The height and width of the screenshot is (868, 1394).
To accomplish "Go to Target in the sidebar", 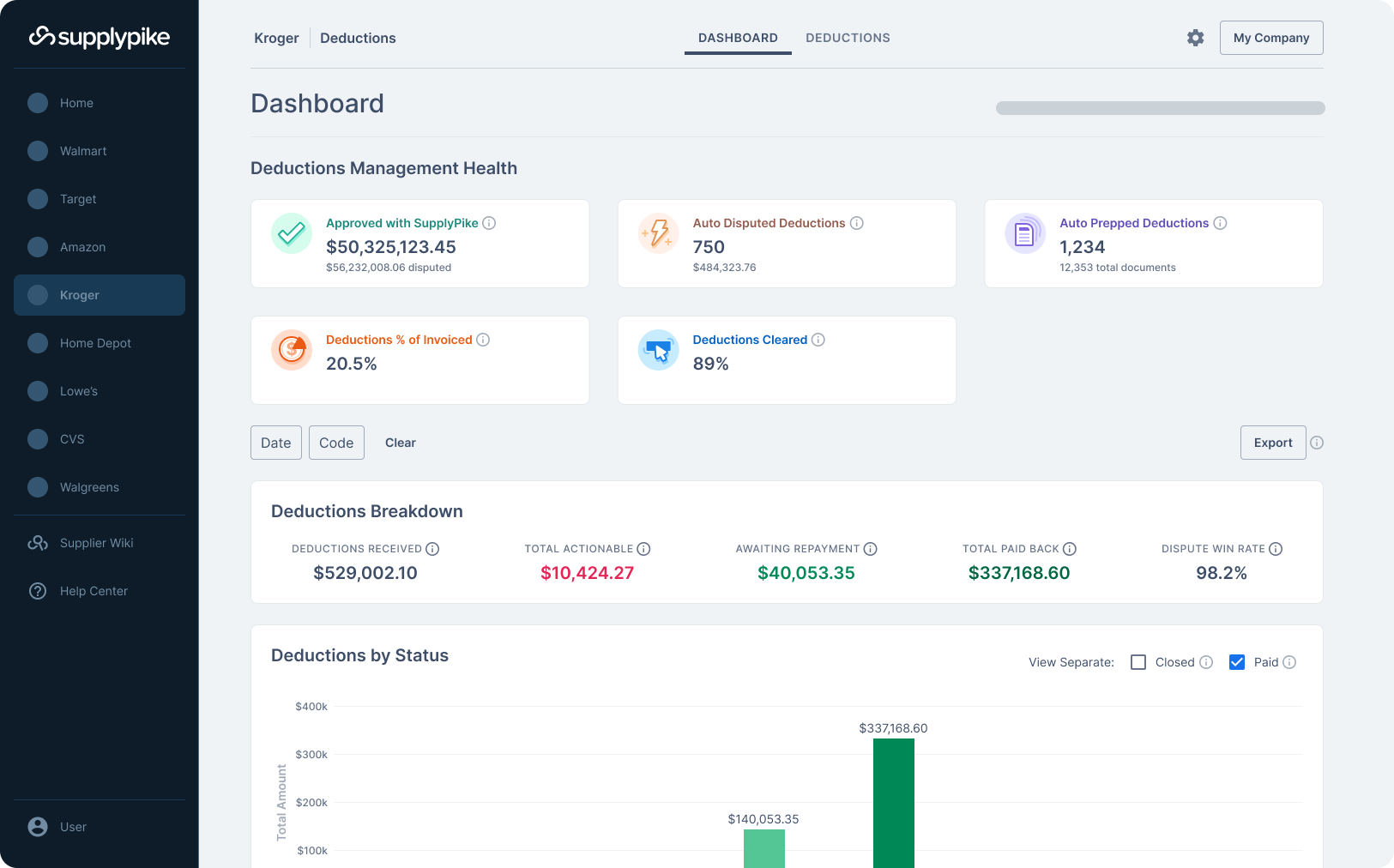I will [x=100, y=199].
